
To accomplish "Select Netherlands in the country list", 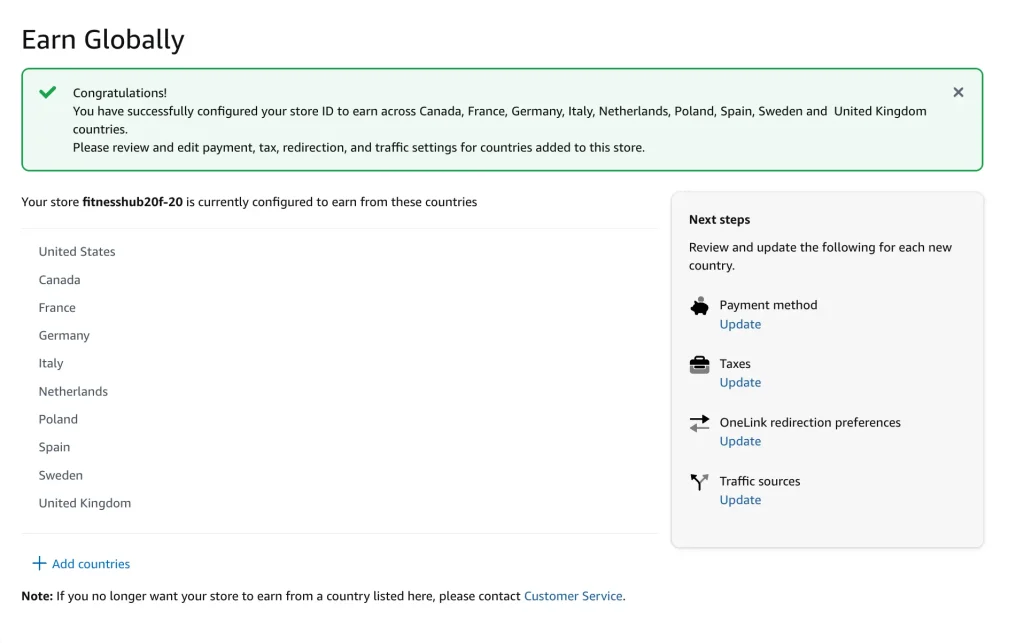I will click(x=73, y=392).
